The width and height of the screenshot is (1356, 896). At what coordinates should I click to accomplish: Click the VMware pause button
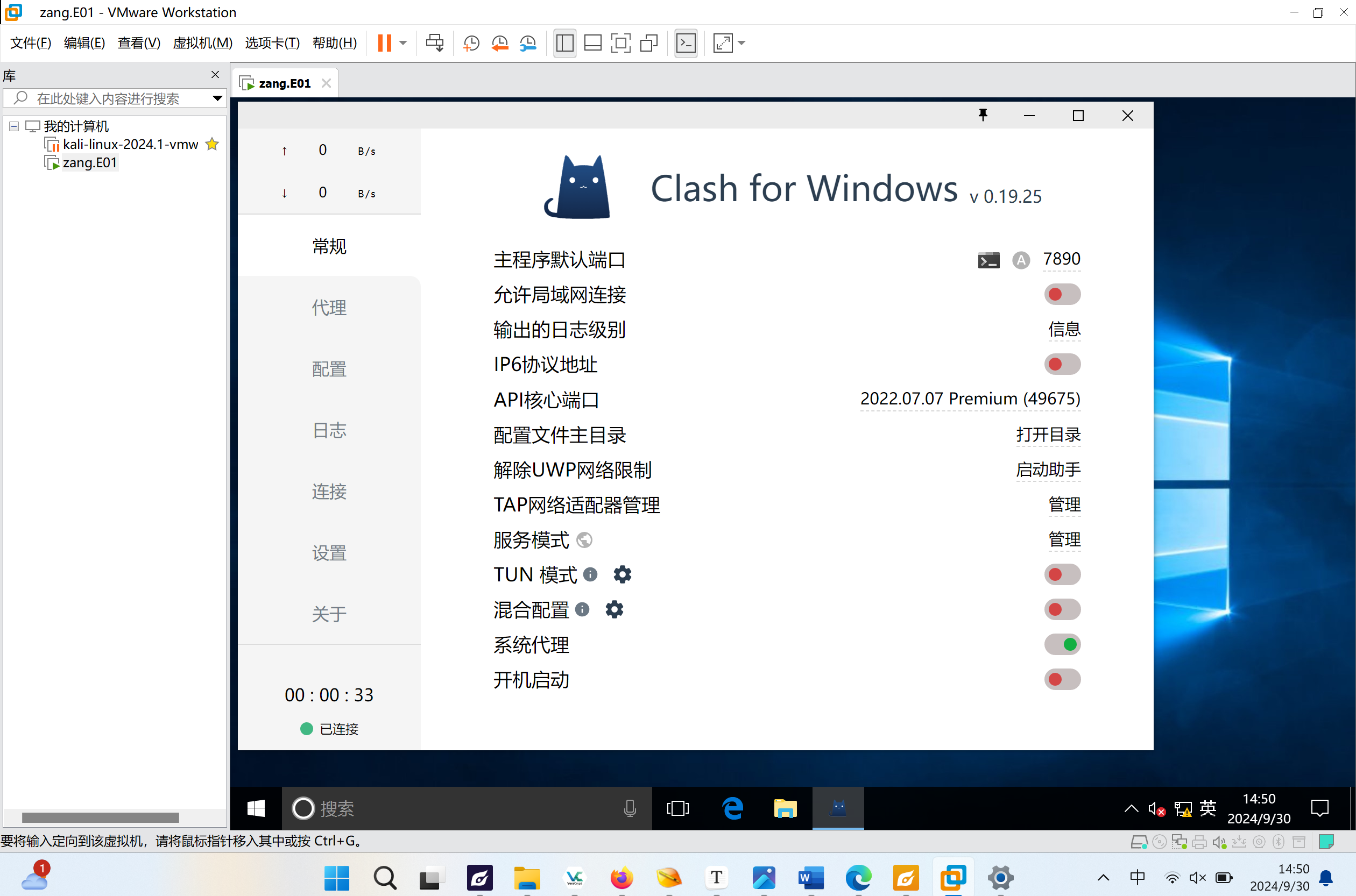coord(385,43)
